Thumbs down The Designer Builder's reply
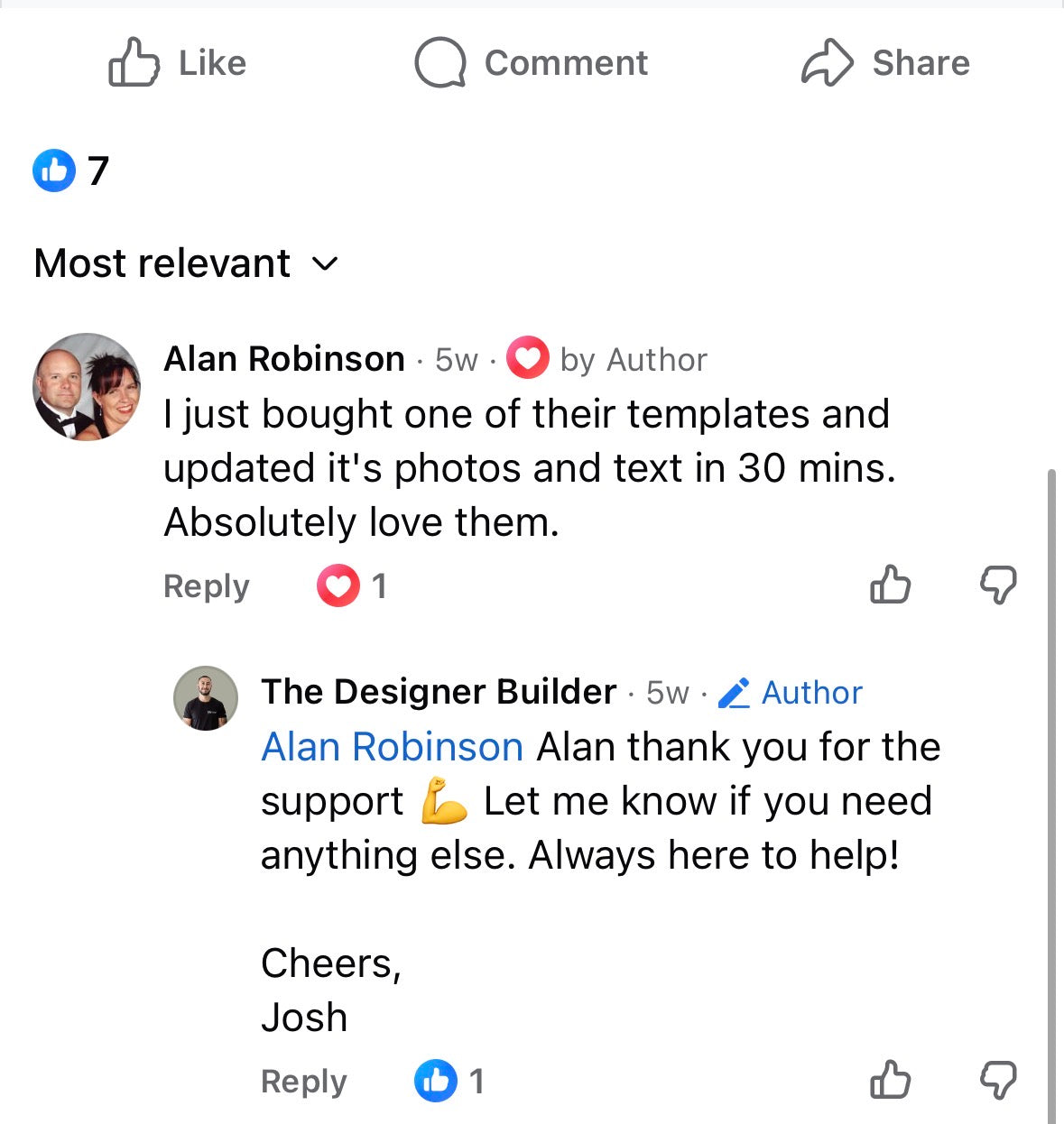 tap(998, 1080)
